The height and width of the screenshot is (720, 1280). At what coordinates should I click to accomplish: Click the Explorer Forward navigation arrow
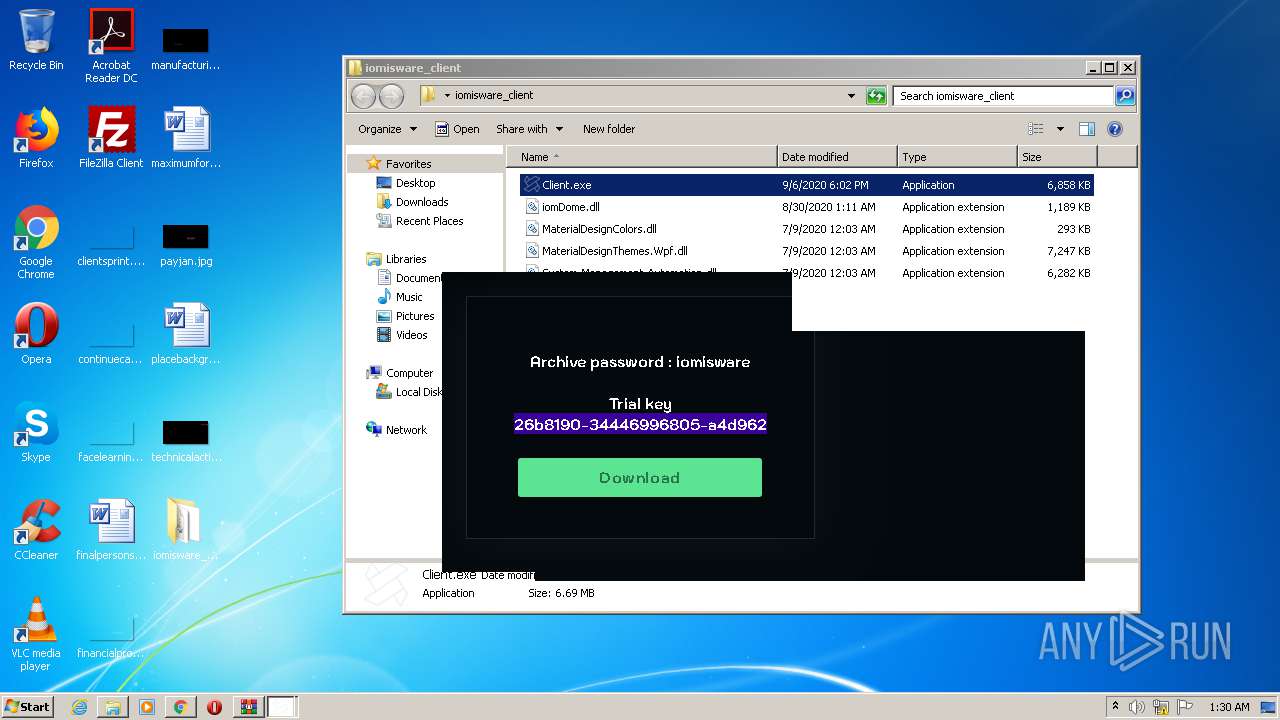pyautogui.click(x=391, y=96)
